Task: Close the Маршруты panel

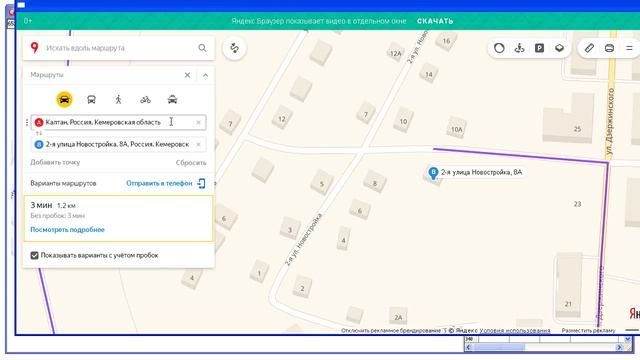Action: click(187, 75)
